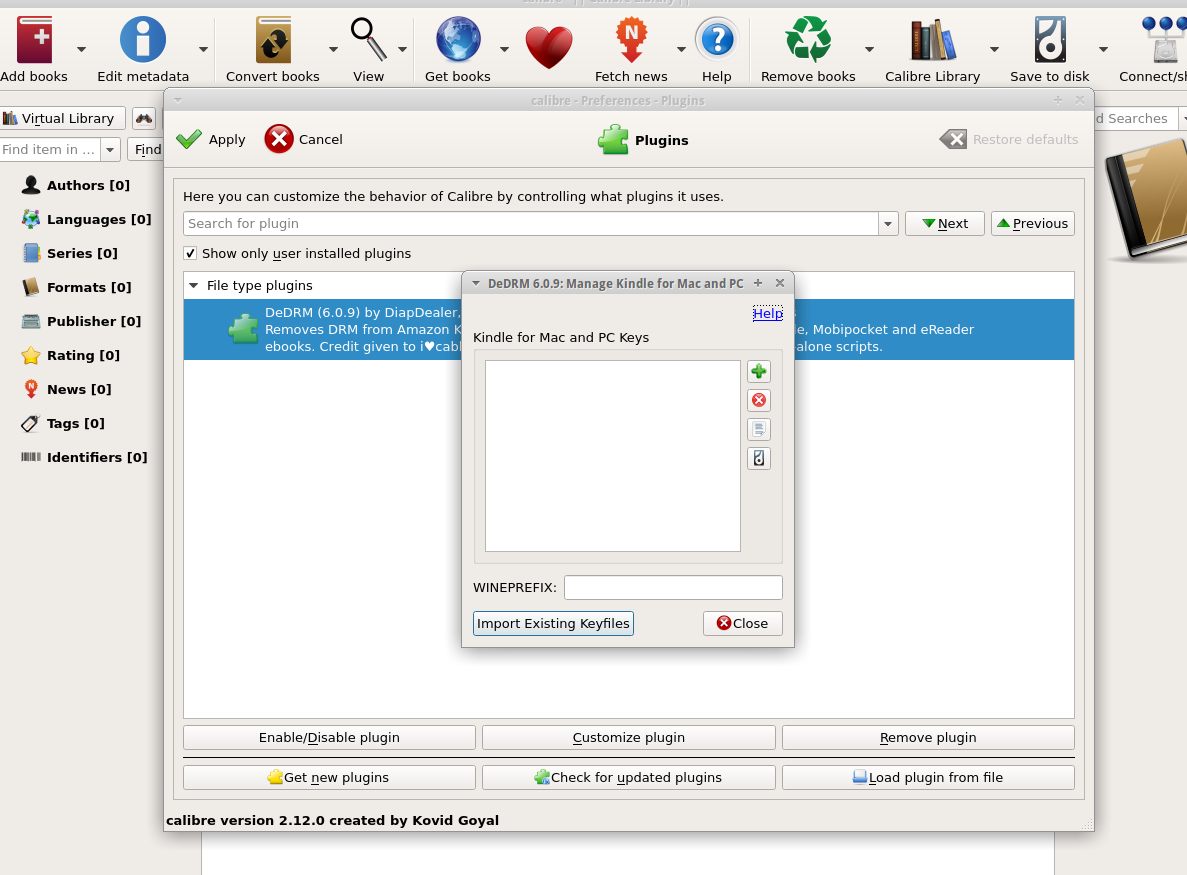1187x875 pixels.
Task: Open Remove books dropdown arrow
Action: [x=869, y=50]
